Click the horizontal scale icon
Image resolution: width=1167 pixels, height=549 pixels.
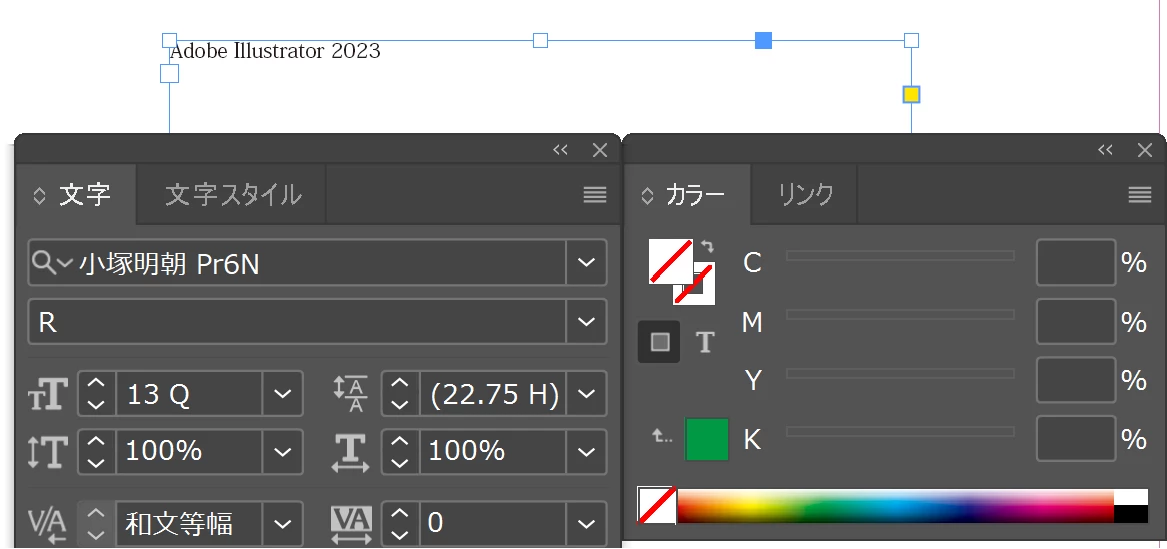pos(350,453)
